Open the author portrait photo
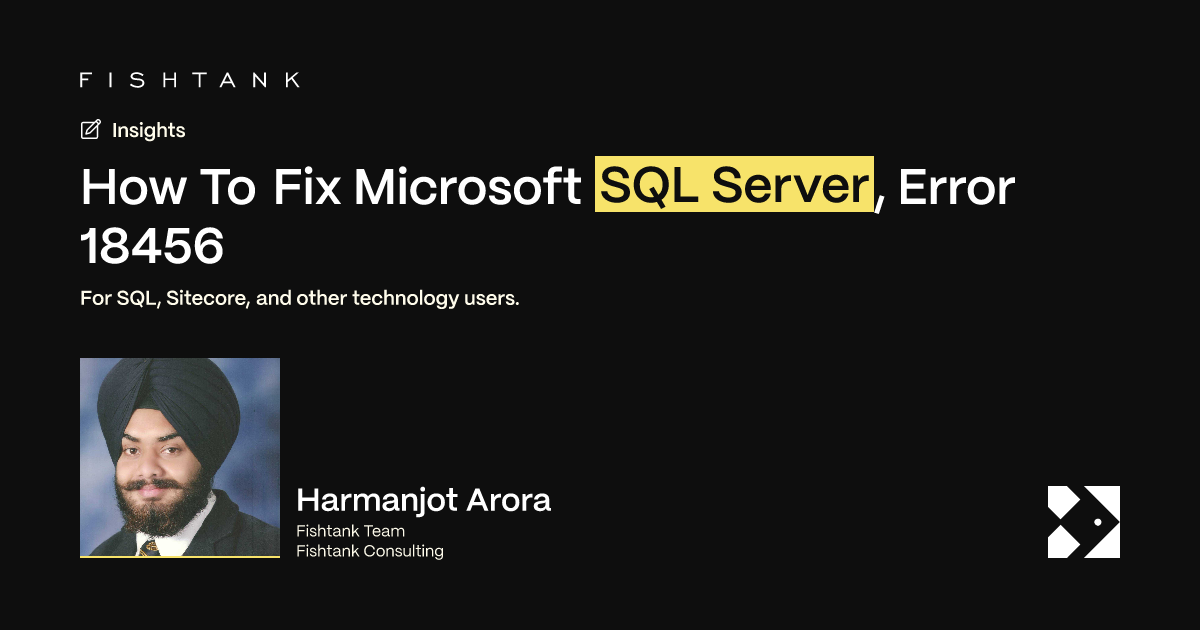The image size is (1200, 630). [x=180, y=457]
